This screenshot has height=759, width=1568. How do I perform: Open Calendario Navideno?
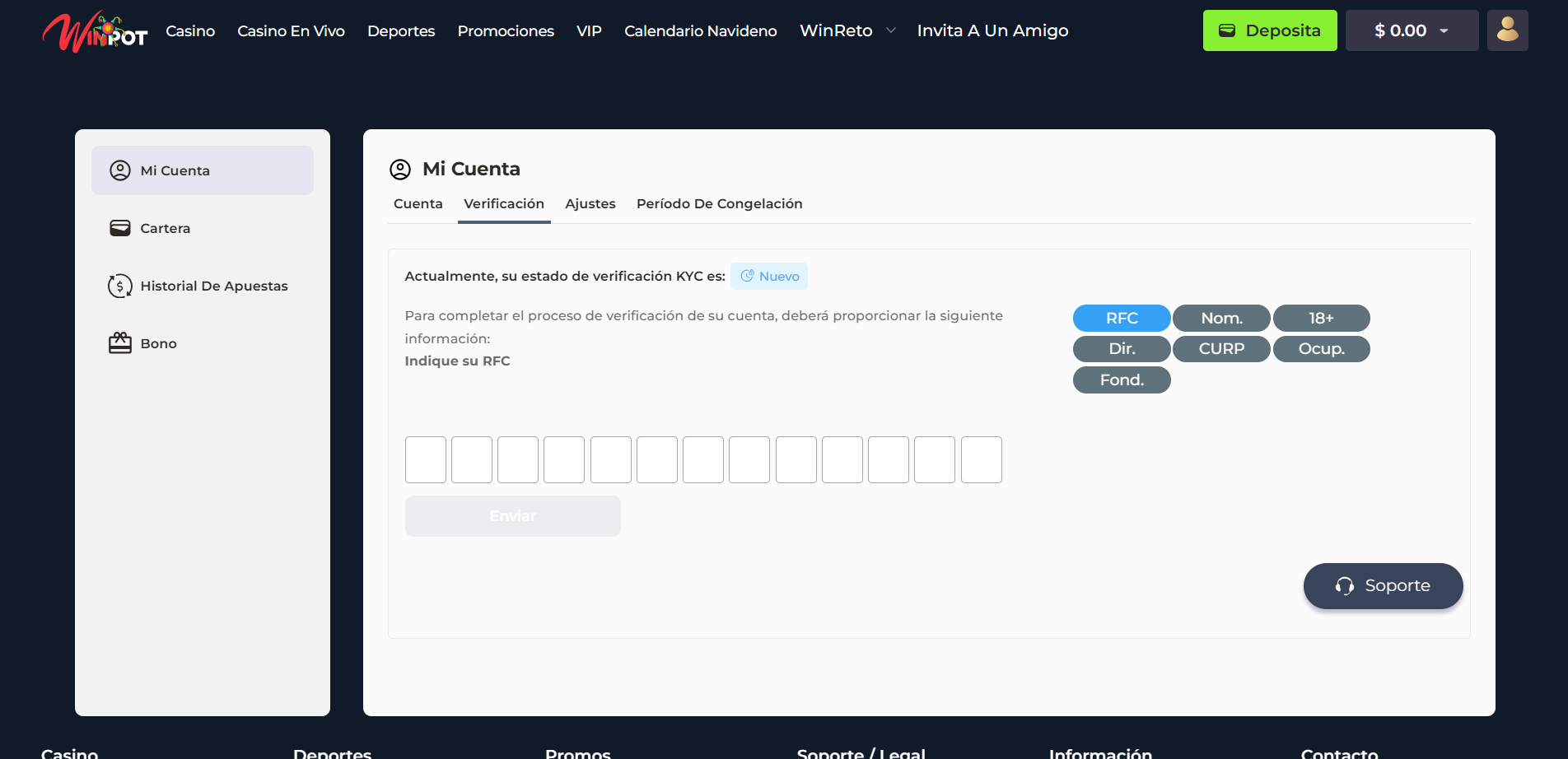[x=701, y=31]
